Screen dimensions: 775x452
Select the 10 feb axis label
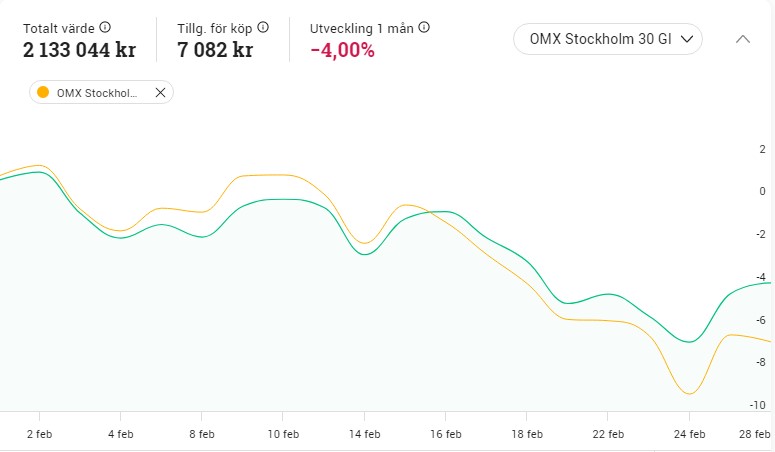coord(283,434)
